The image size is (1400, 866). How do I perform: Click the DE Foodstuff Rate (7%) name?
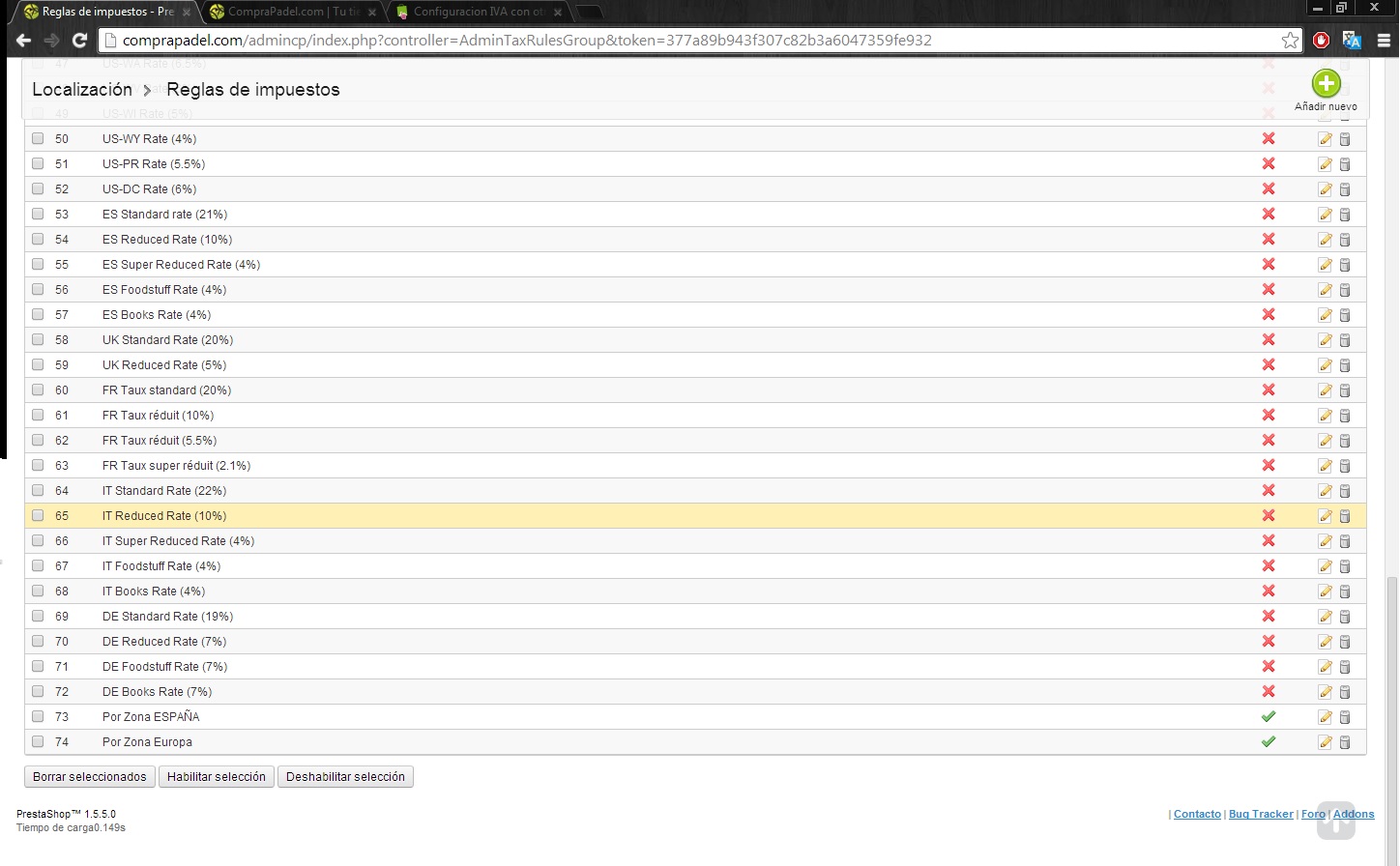(x=164, y=667)
